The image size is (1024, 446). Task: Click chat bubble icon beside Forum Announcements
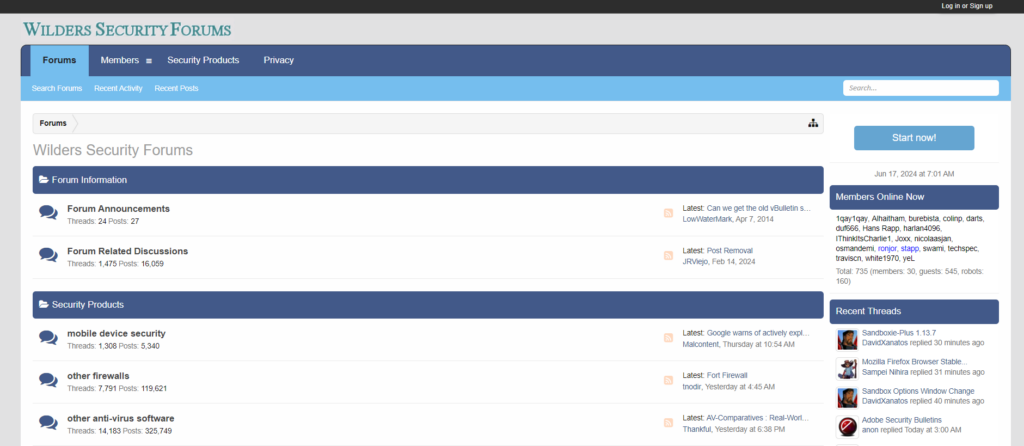pos(48,212)
